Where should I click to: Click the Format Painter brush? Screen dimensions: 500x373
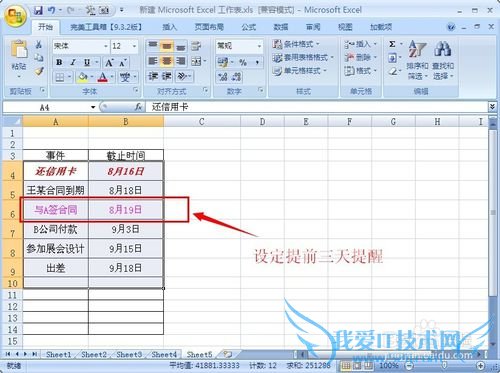pos(39,70)
